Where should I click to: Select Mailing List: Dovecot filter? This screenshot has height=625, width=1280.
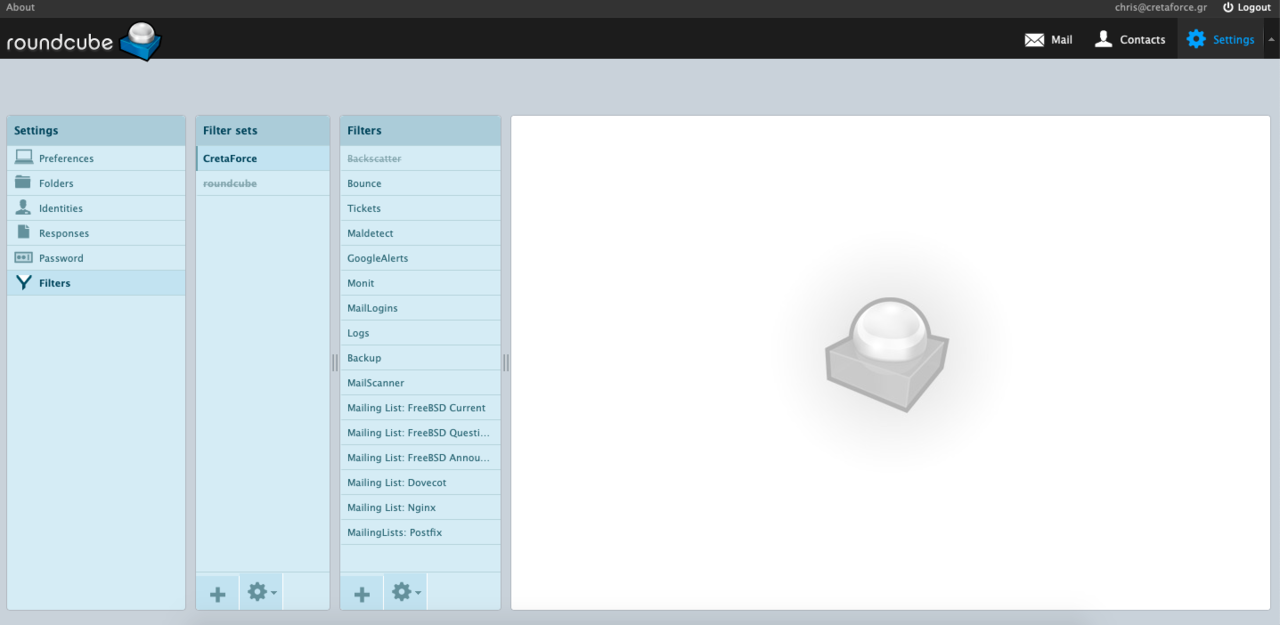pos(420,483)
